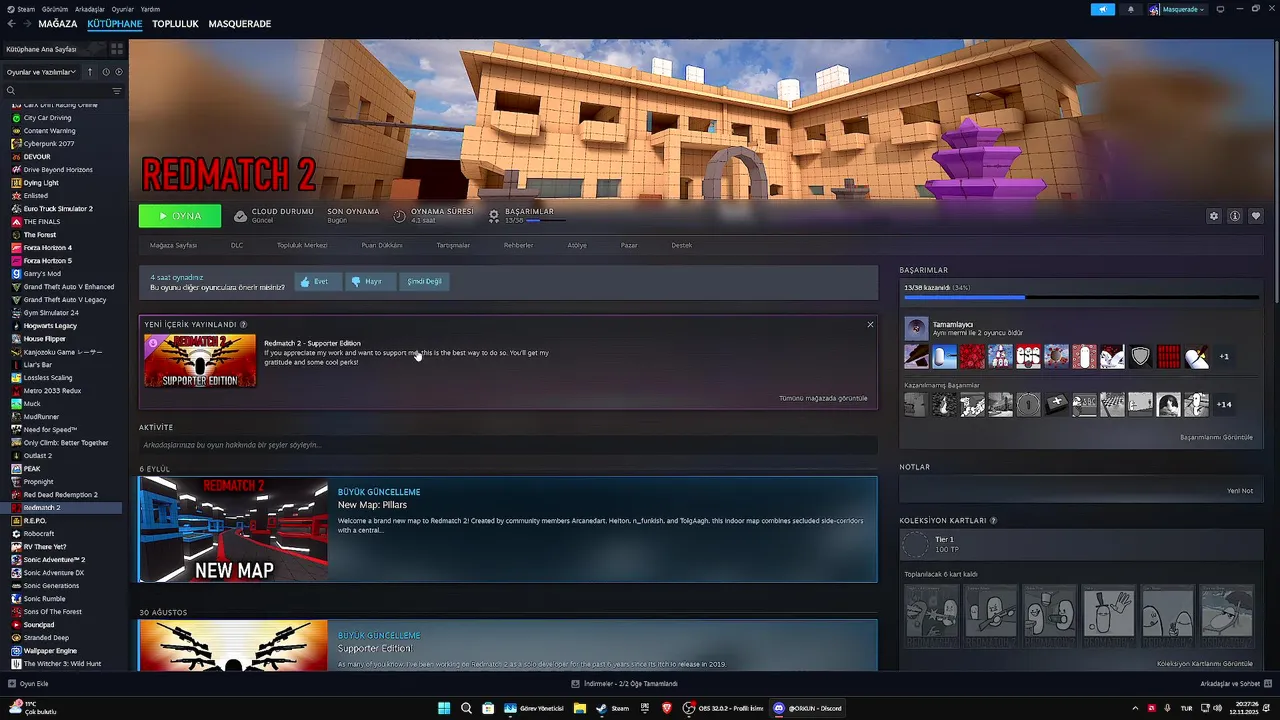This screenshot has width=1280, height=720.
Task: Click the green OYNA play button
Action: (180, 216)
